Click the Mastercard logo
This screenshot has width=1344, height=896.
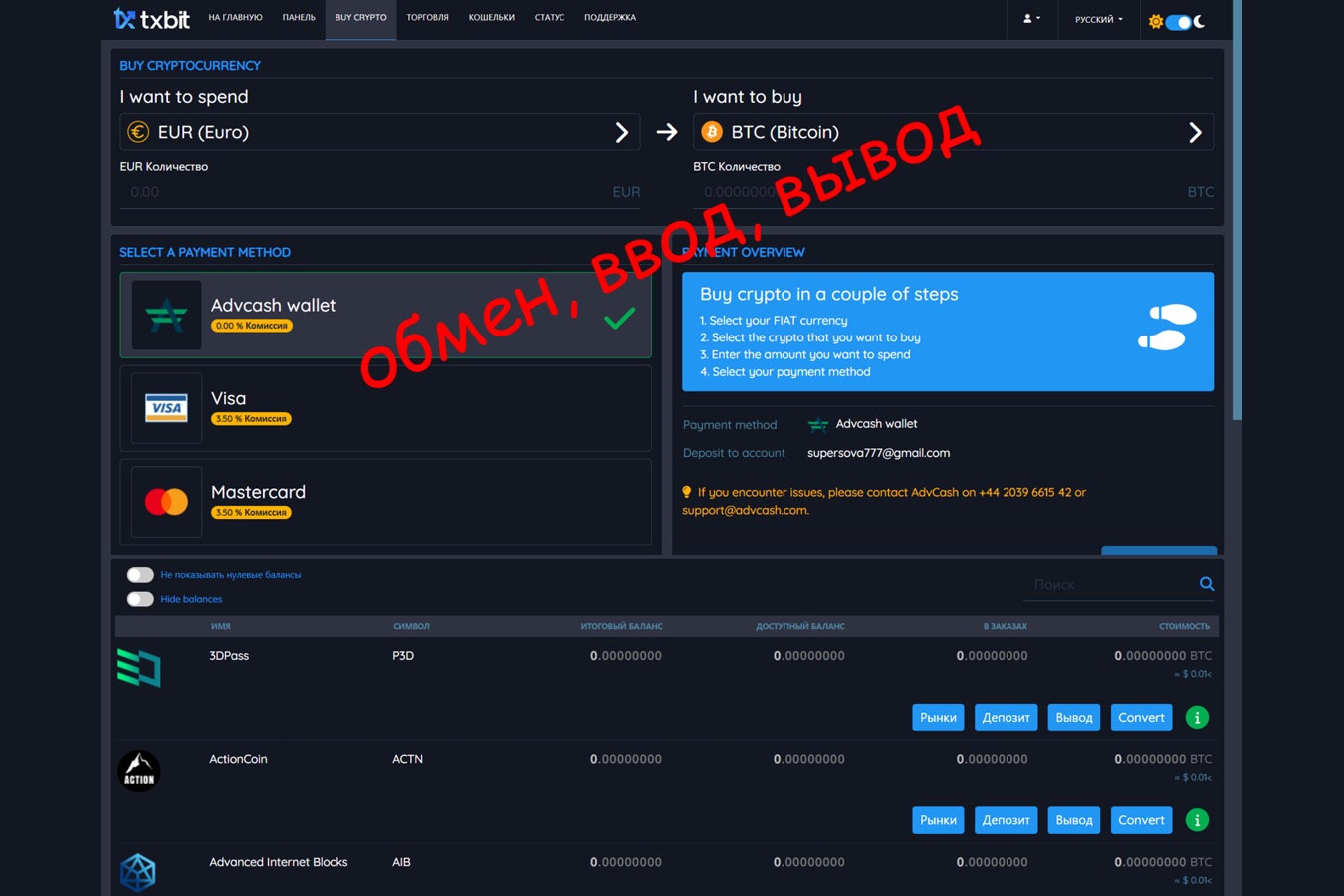[x=166, y=502]
